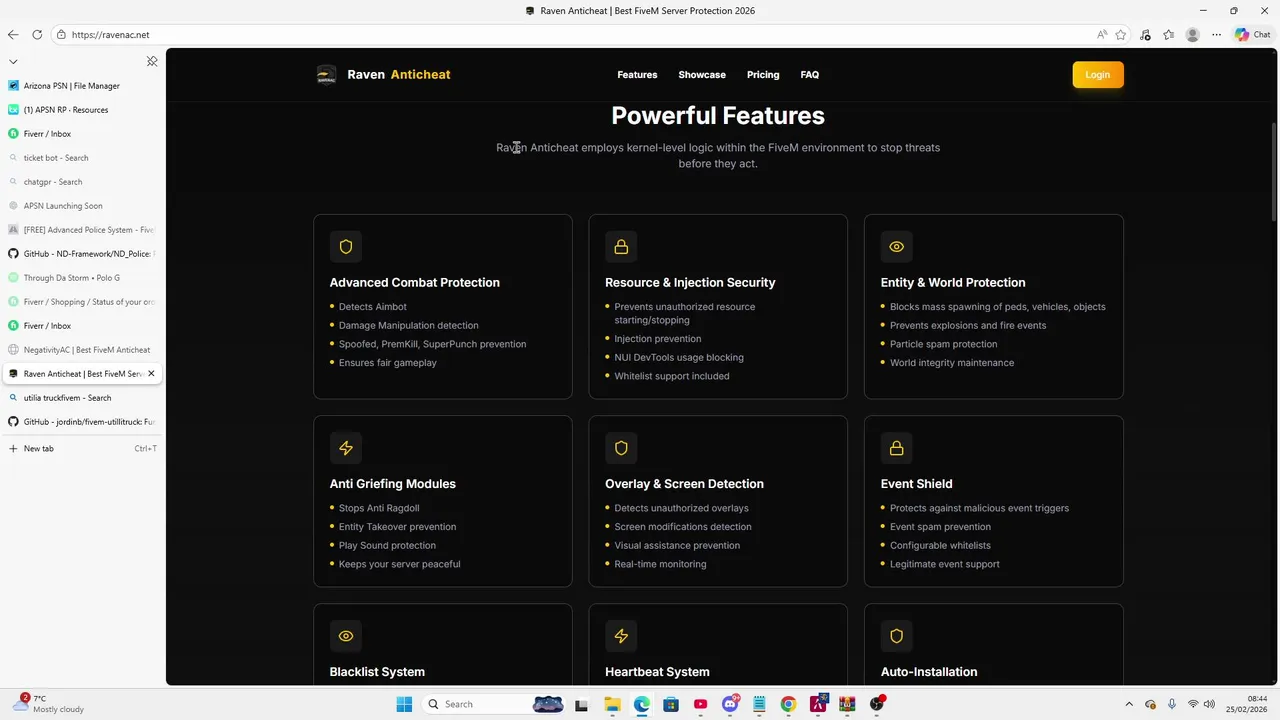The width and height of the screenshot is (1280, 720).
Task: Open the Wi-Fi network icon in tray
Action: pos(1193,704)
